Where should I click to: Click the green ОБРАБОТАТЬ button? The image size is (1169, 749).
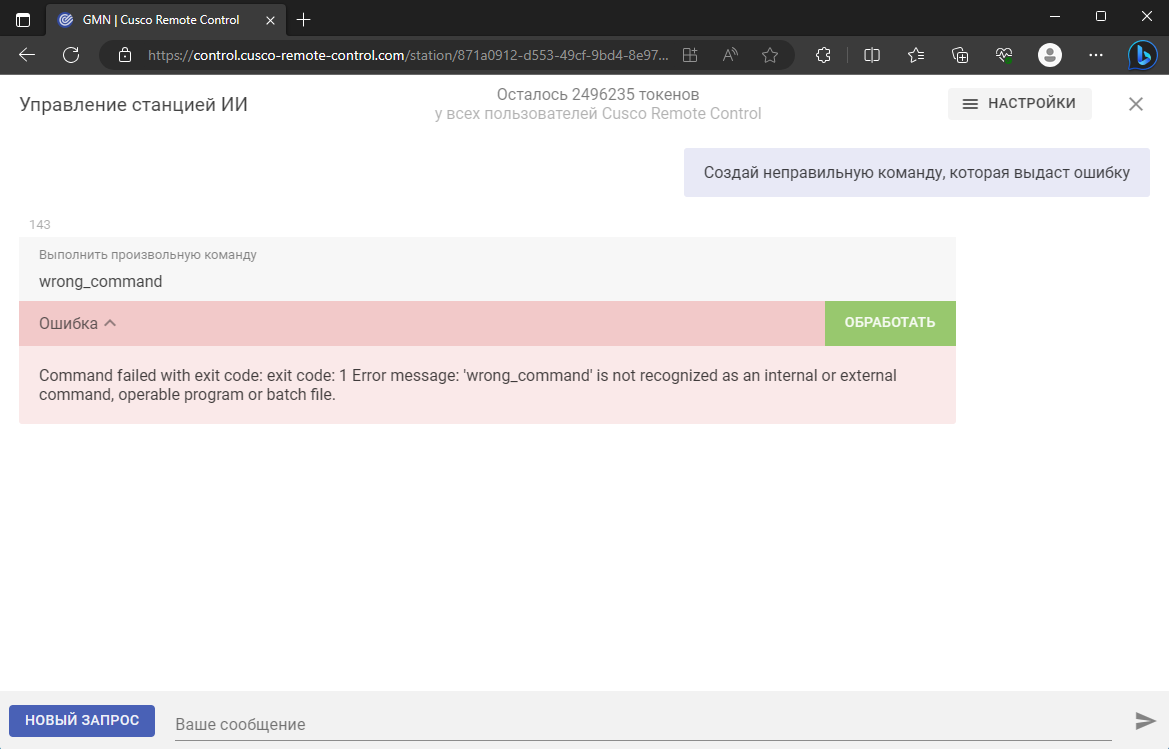coord(889,323)
